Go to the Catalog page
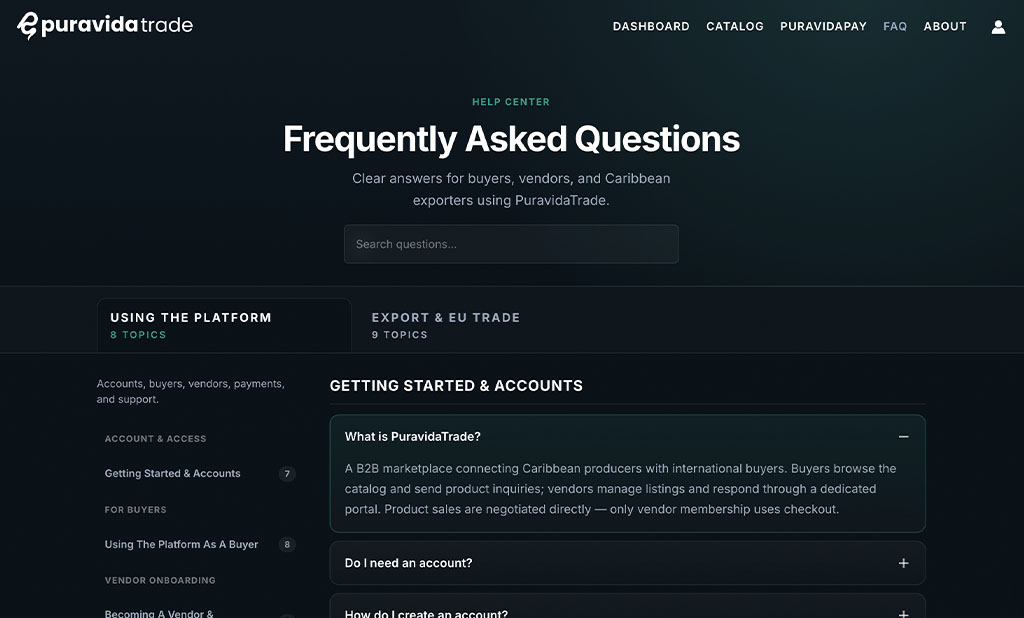 tap(735, 26)
